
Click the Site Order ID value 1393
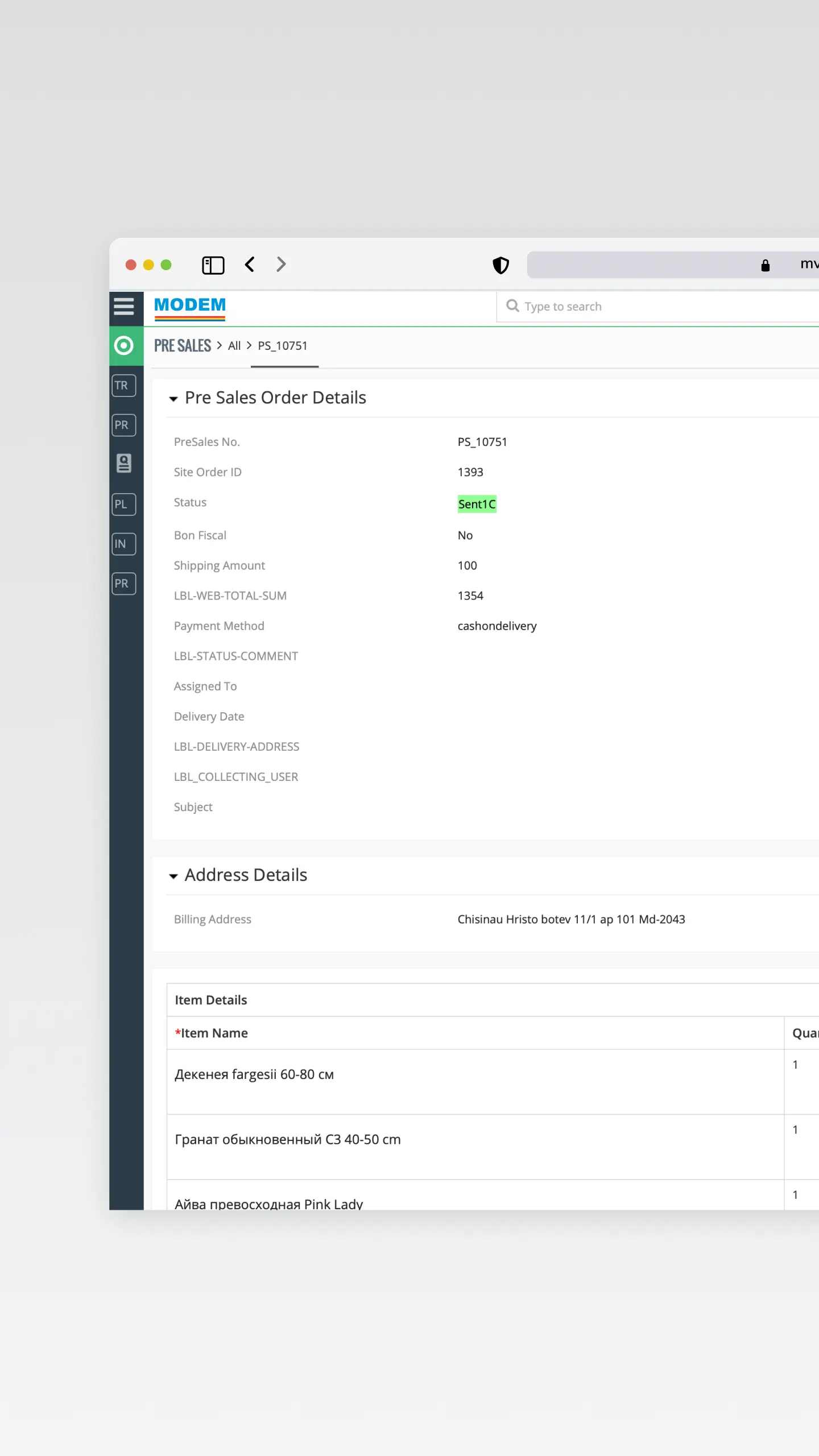(x=470, y=472)
